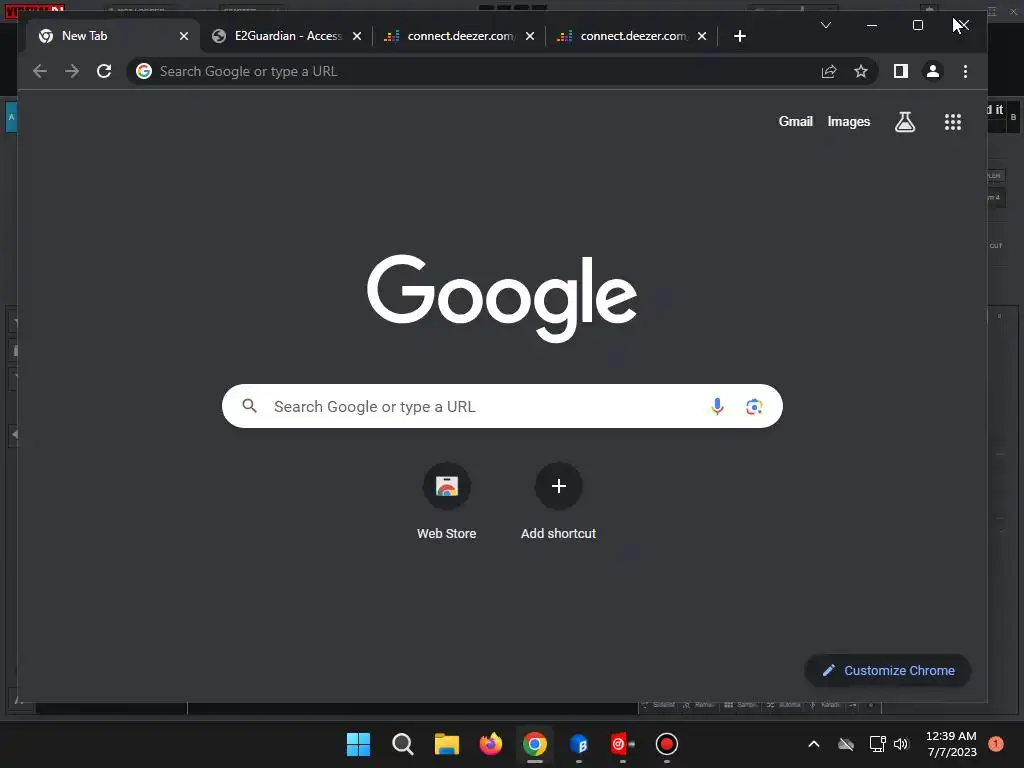The height and width of the screenshot is (768, 1024).
Task: Open network settings tray icon
Action: point(877,744)
